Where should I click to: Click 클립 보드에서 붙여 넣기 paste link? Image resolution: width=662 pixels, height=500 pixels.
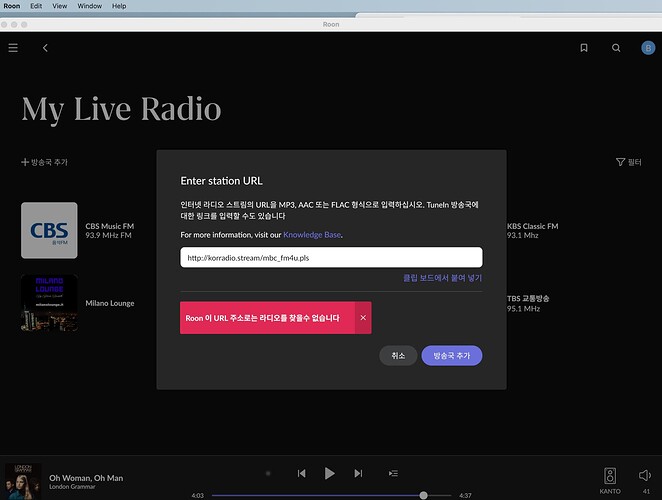(x=442, y=278)
